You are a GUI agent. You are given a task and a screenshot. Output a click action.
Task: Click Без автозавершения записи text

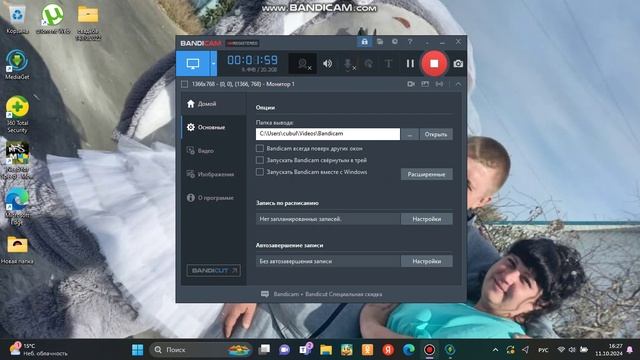[296, 261]
